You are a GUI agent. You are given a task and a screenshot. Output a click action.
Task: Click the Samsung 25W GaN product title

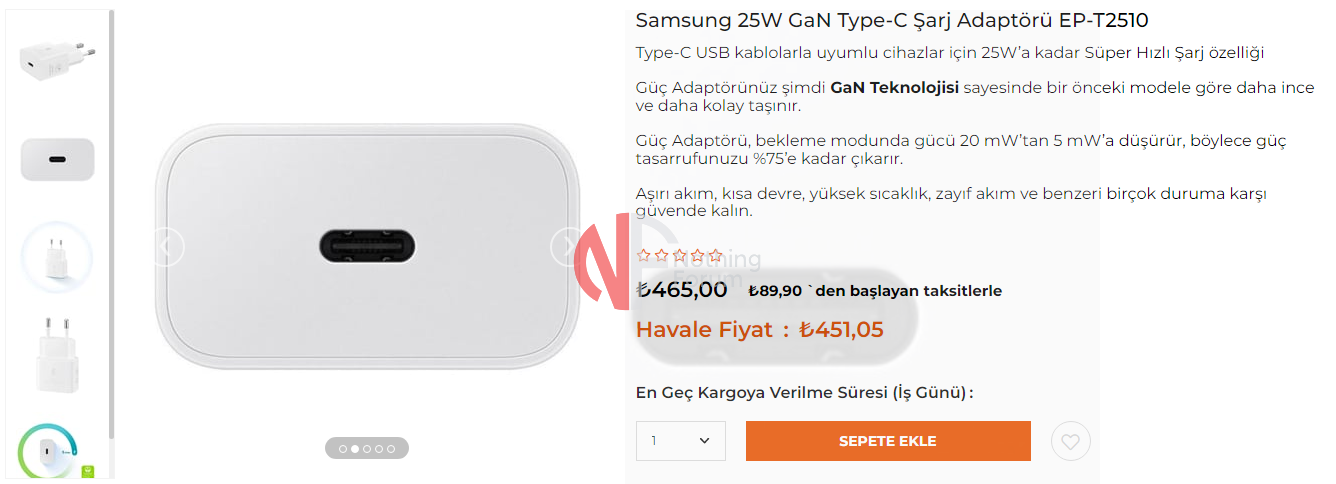[x=892, y=20]
